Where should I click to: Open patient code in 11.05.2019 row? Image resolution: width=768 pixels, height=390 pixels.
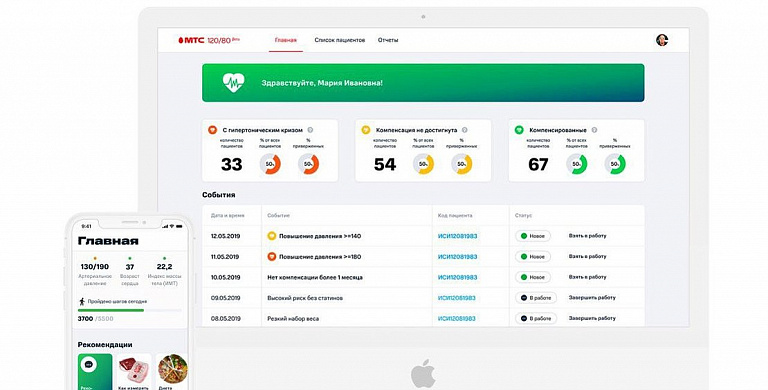457,257
